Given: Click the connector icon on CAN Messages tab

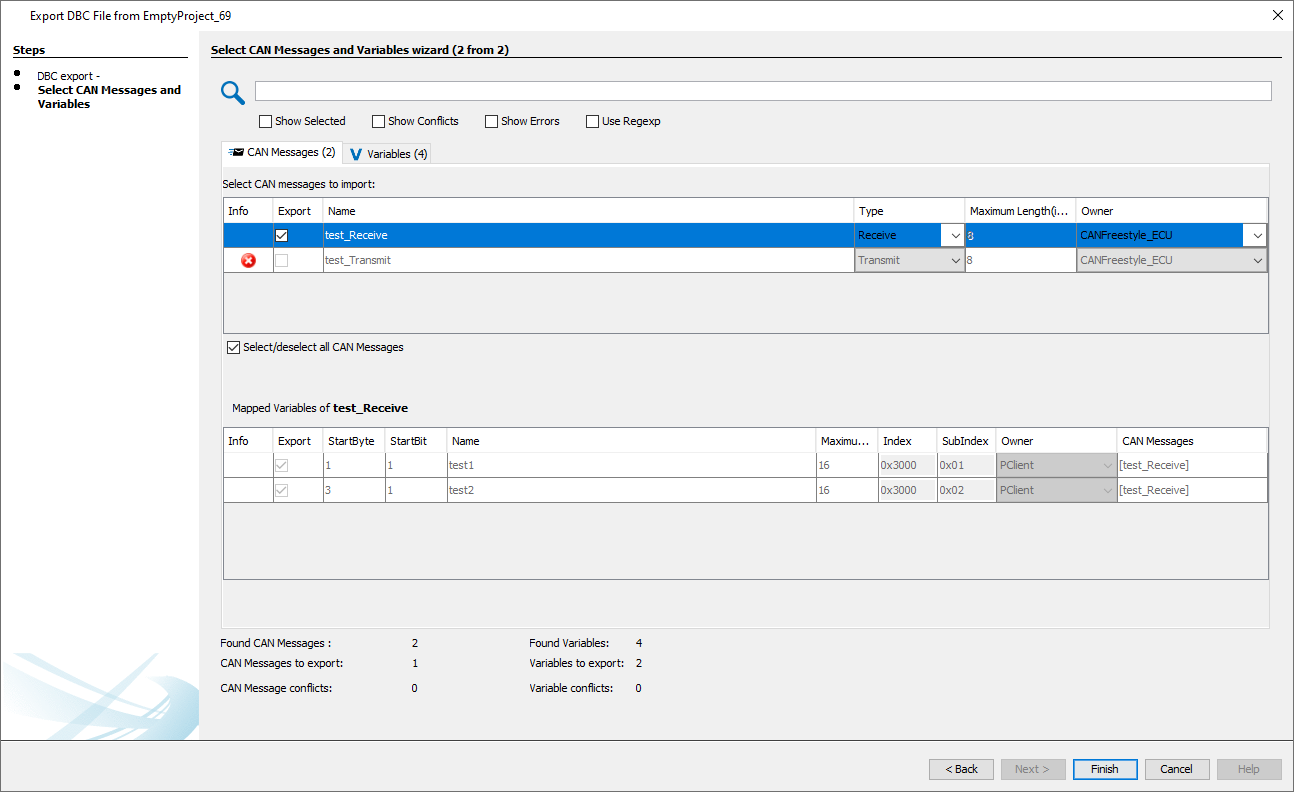Looking at the screenshot, I should [x=235, y=153].
